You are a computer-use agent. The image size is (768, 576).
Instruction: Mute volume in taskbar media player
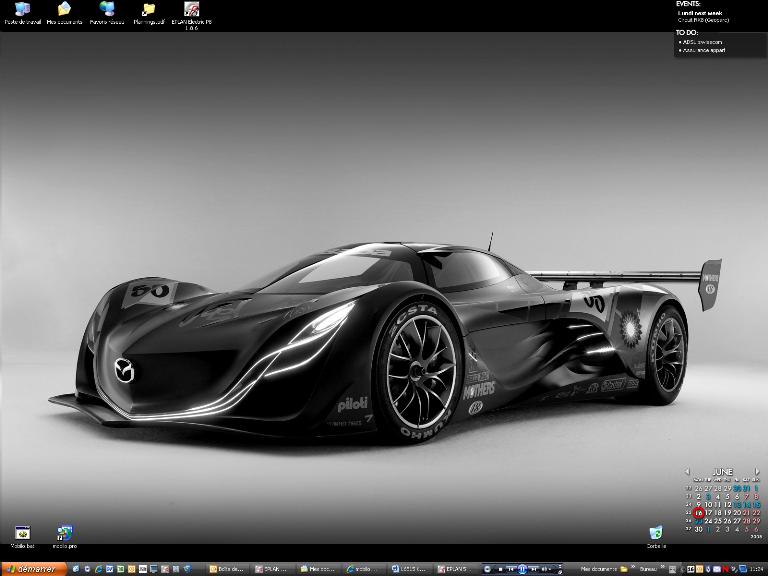point(544,569)
